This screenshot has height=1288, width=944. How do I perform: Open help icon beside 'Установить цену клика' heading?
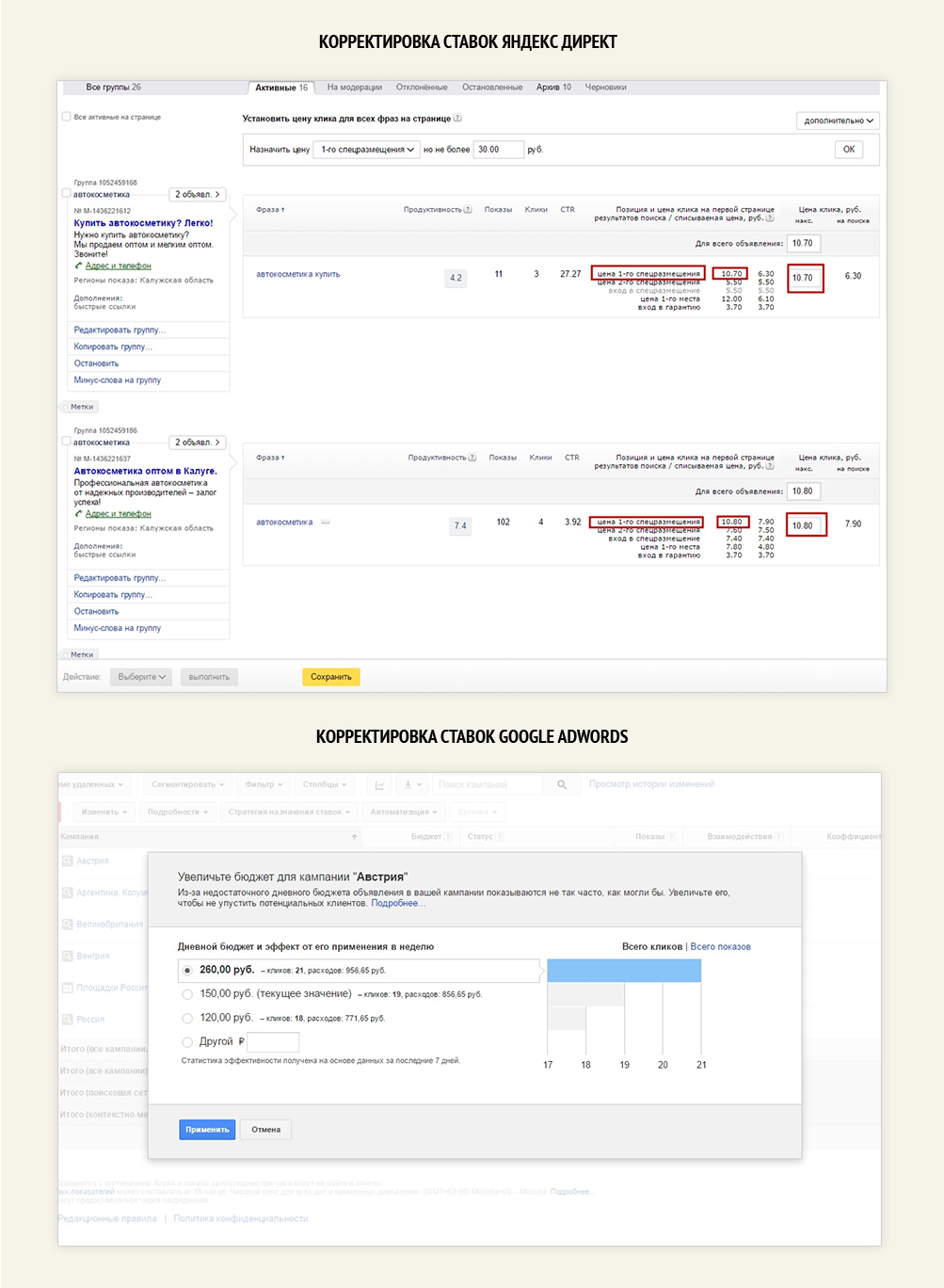[457, 119]
